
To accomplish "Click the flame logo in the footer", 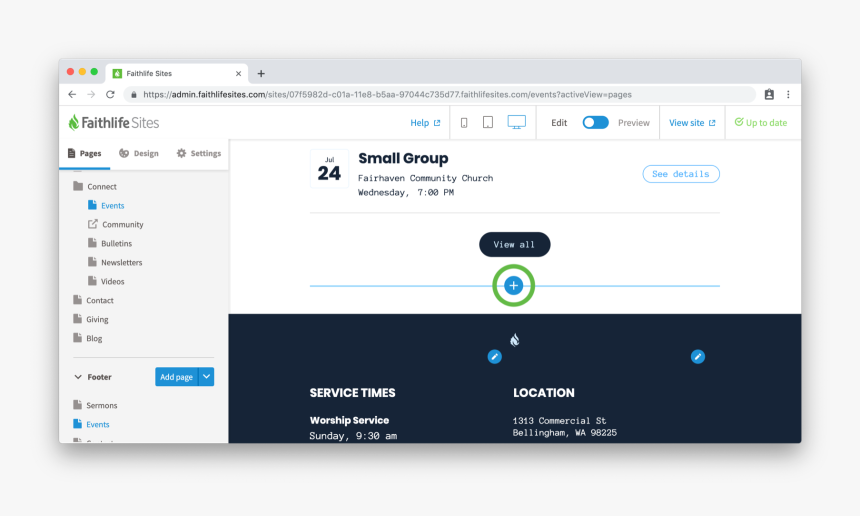I will [x=514, y=340].
